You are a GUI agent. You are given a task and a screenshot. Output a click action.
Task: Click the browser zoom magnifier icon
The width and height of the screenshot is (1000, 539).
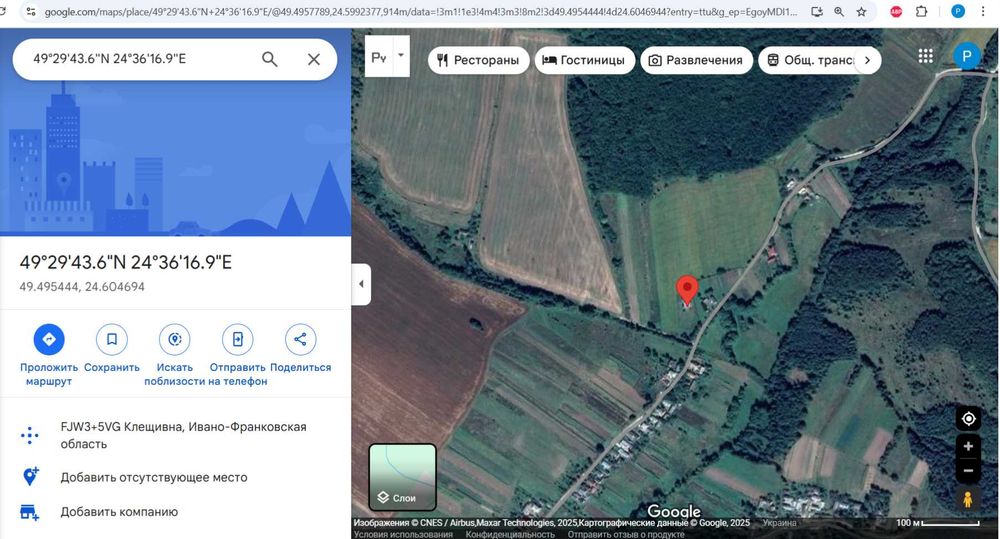839,11
